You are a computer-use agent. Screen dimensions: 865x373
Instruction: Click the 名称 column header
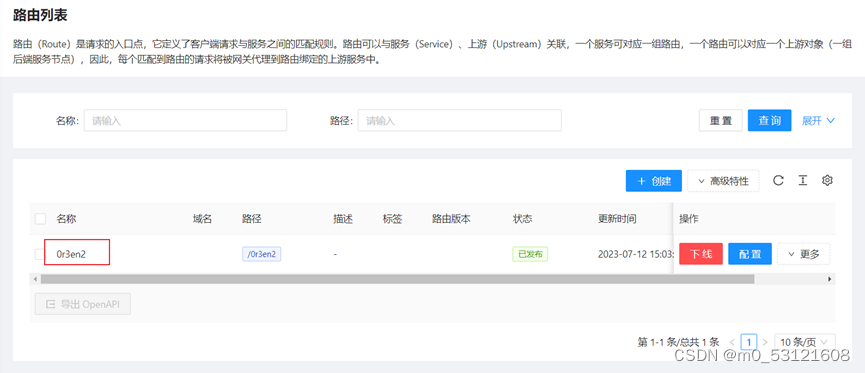[x=66, y=219]
